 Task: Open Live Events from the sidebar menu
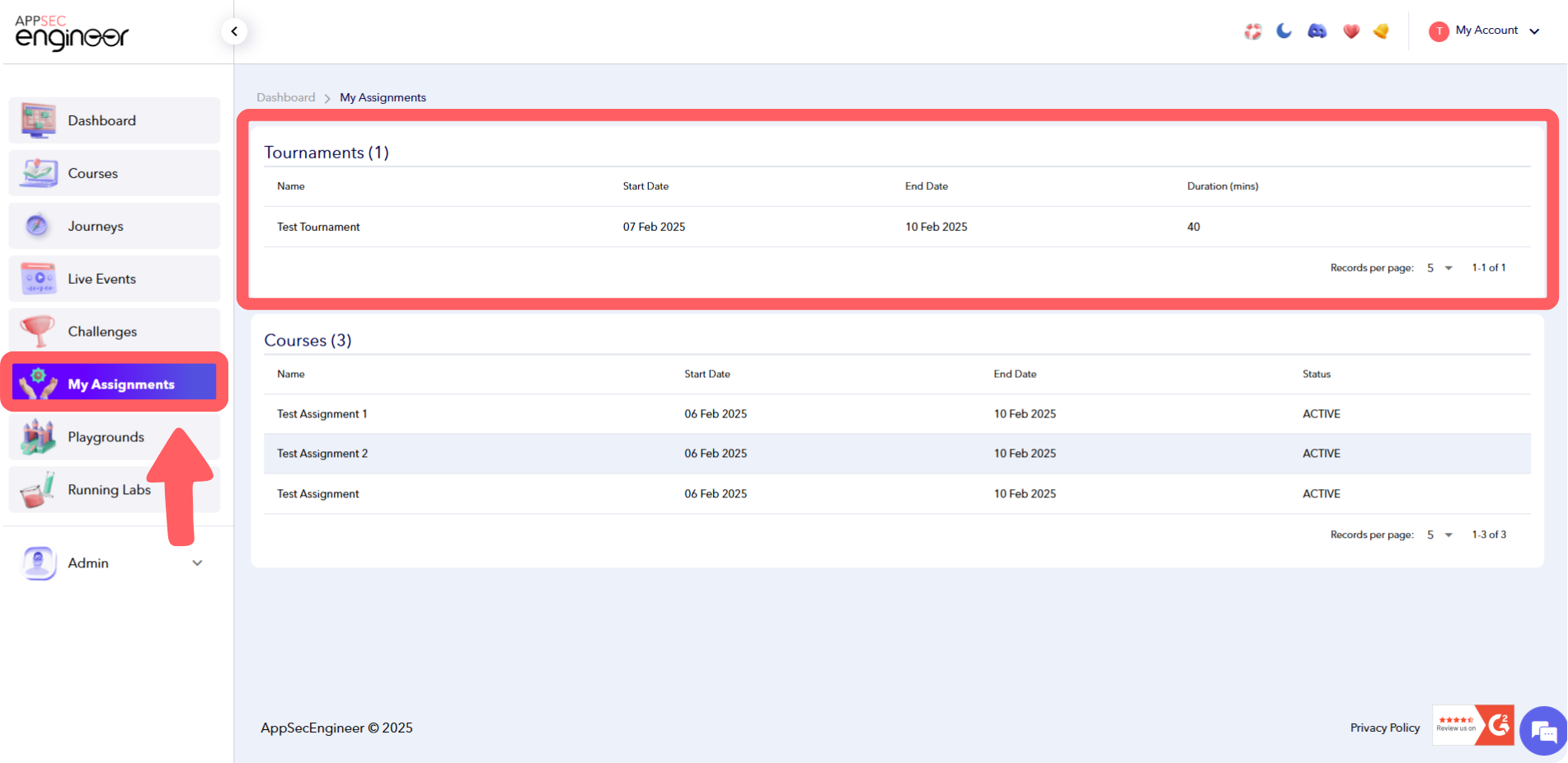tap(101, 278)
